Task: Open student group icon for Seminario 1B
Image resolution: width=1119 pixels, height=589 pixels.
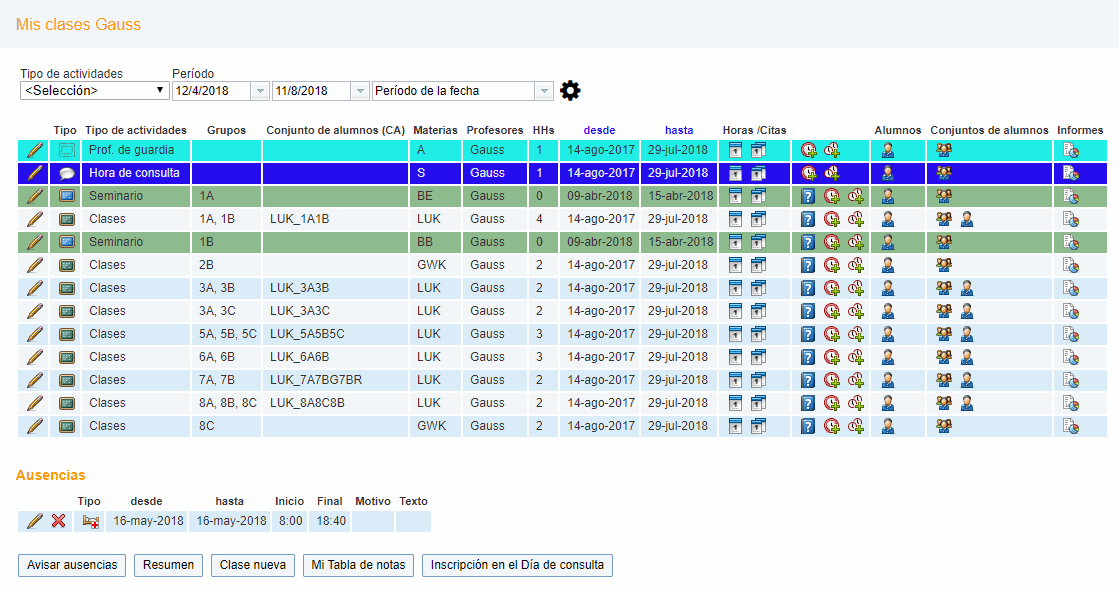Action: coord(943,242)
